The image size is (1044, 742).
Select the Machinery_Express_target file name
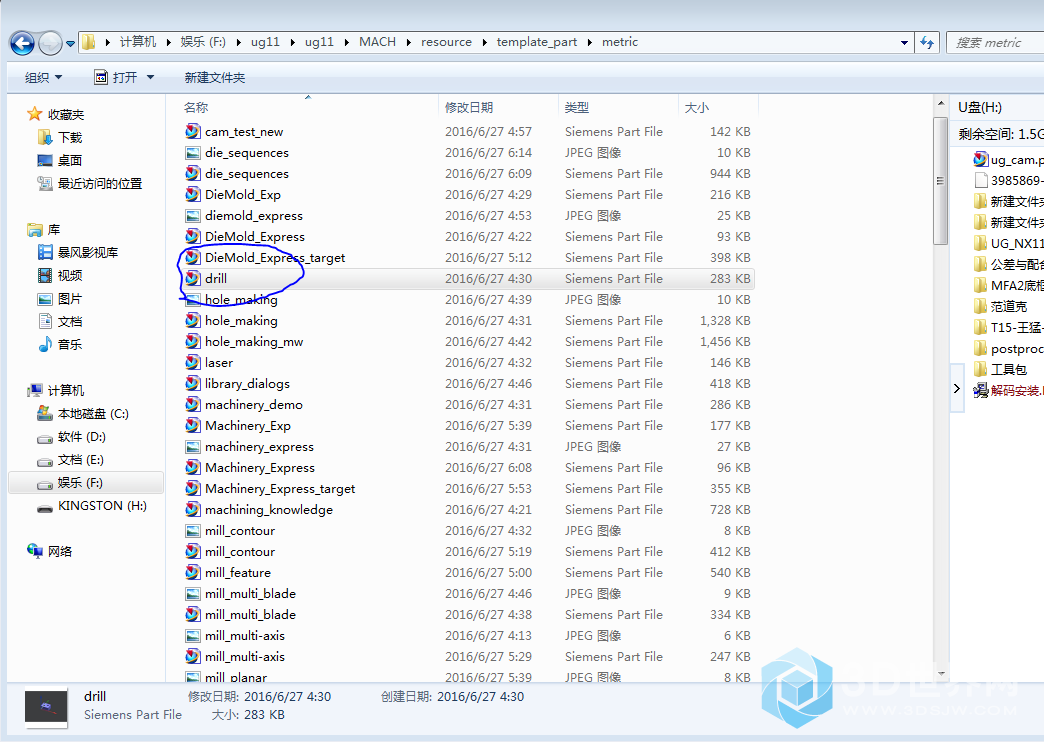[280, 489]
